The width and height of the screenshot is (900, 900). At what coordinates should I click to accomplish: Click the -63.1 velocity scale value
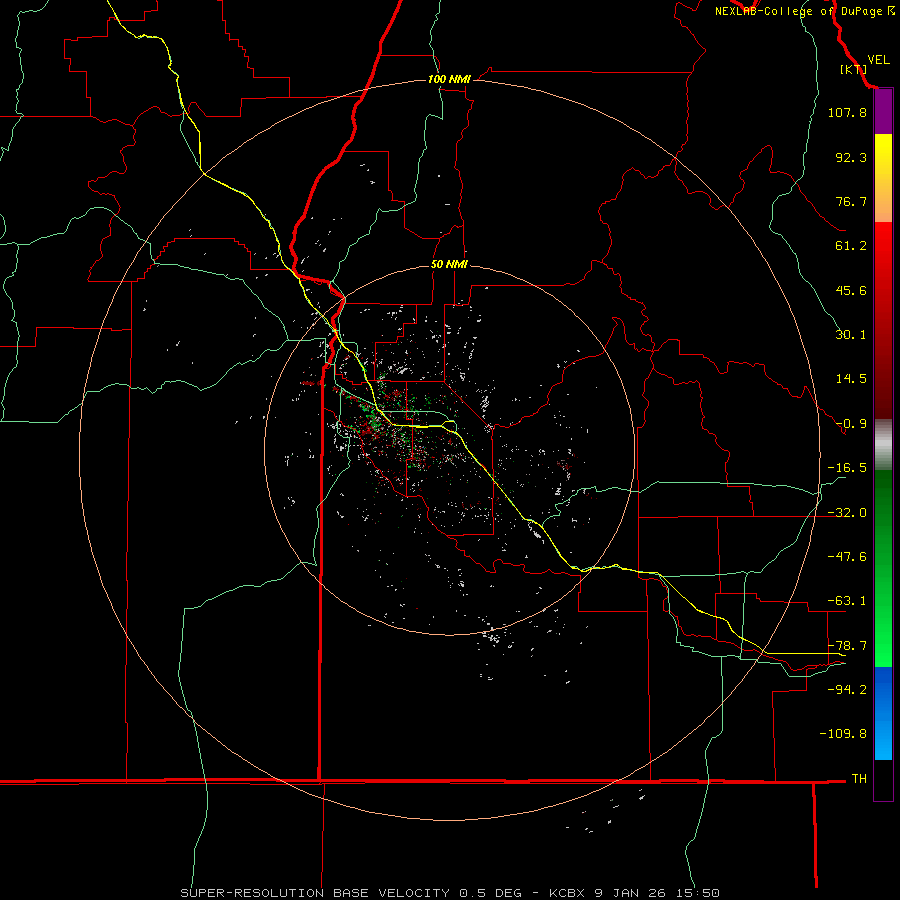coord(847,601)
